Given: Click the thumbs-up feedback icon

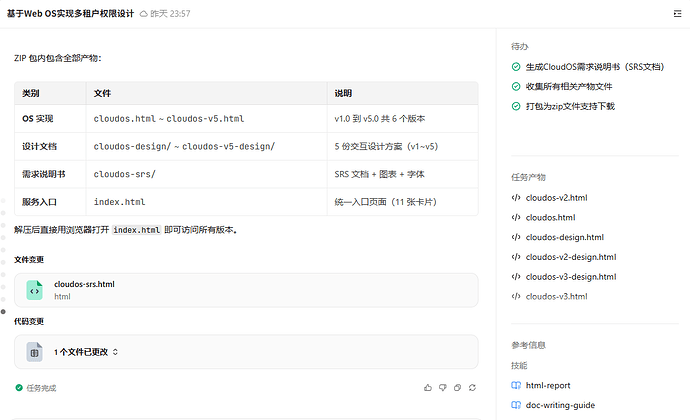Looking at the screenshot, I should click(x=428, y=387).
